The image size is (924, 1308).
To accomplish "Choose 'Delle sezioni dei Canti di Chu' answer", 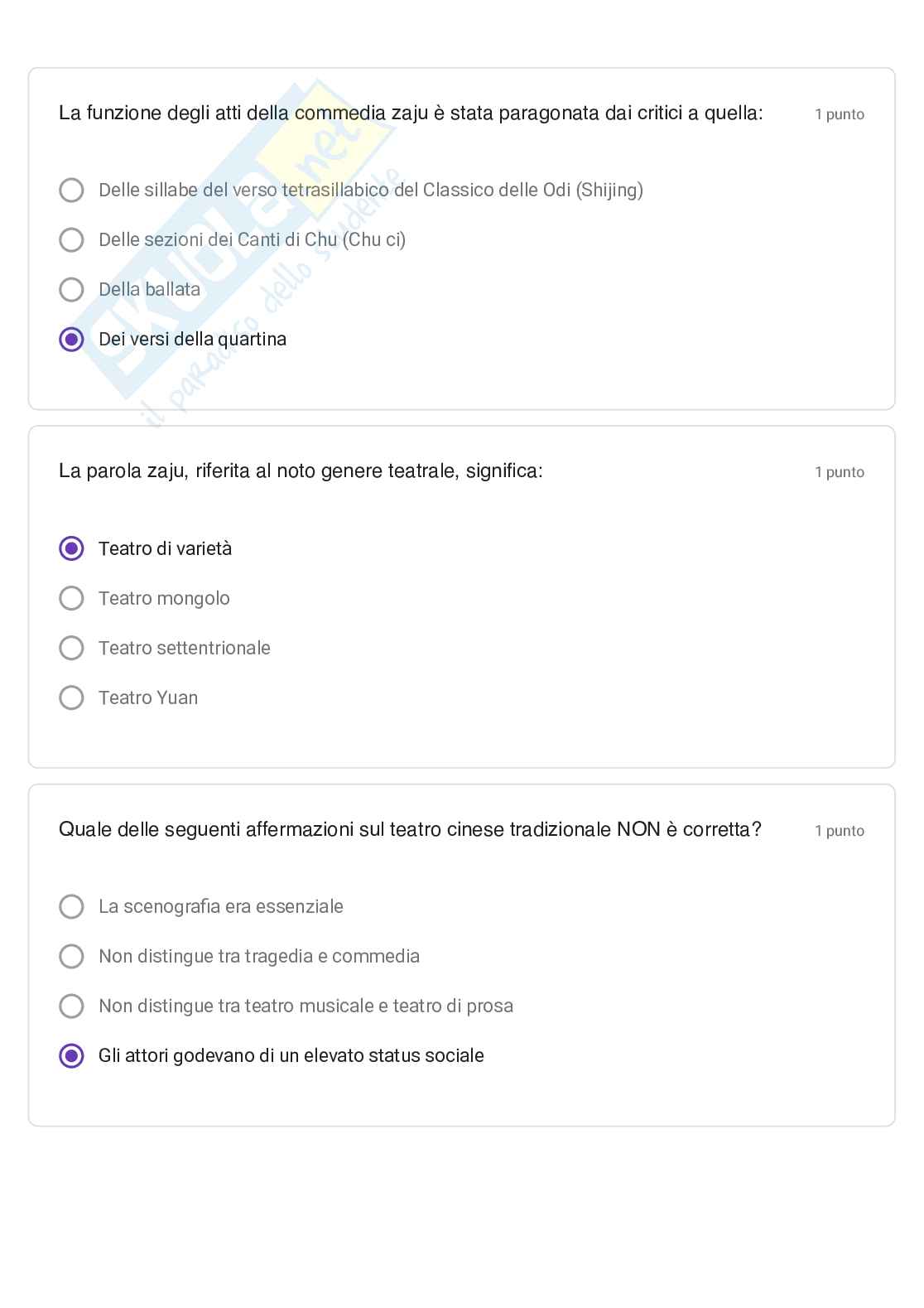I will coord(72,240).
